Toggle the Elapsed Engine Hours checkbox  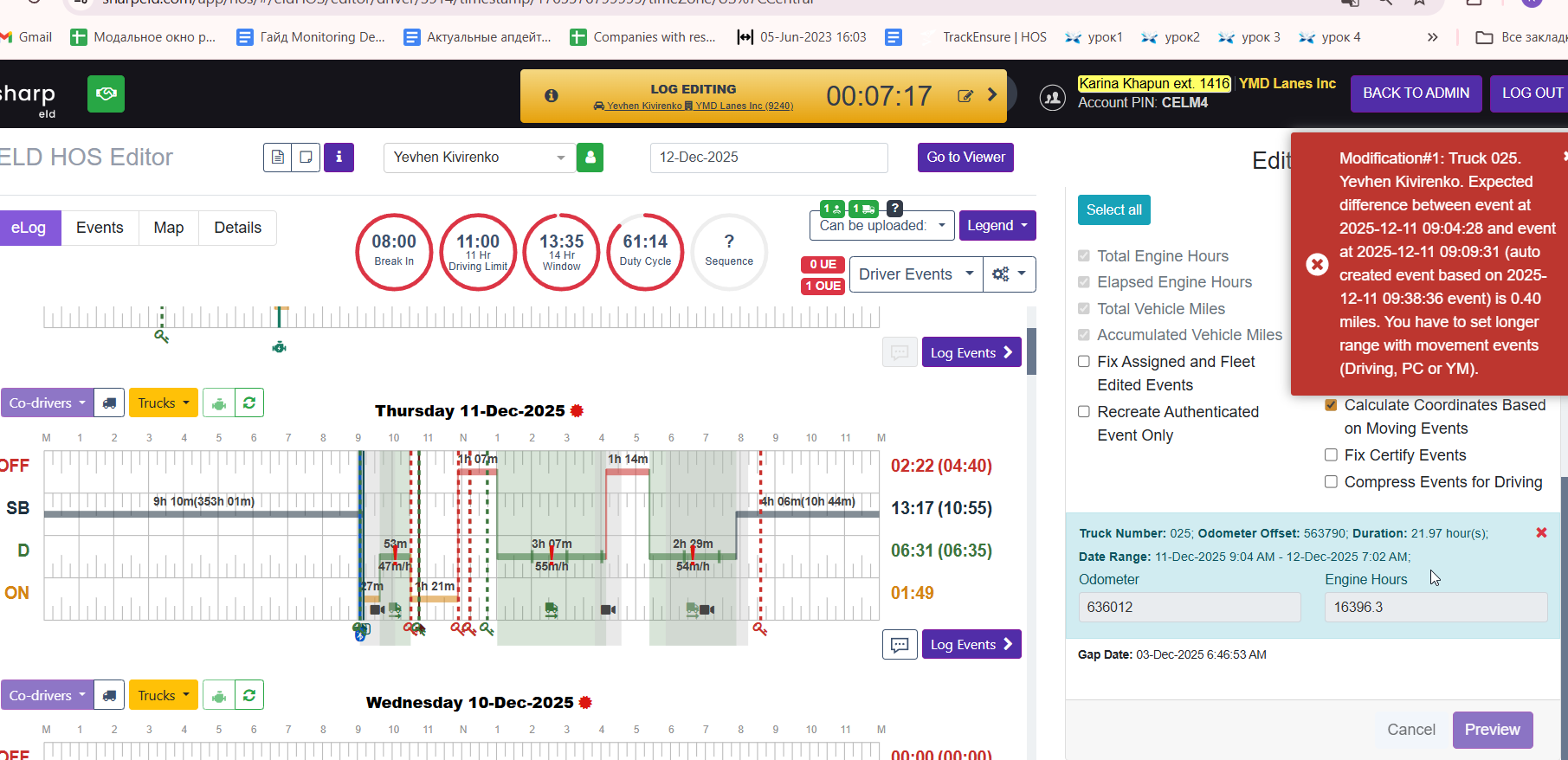[x=1083, y=281]
